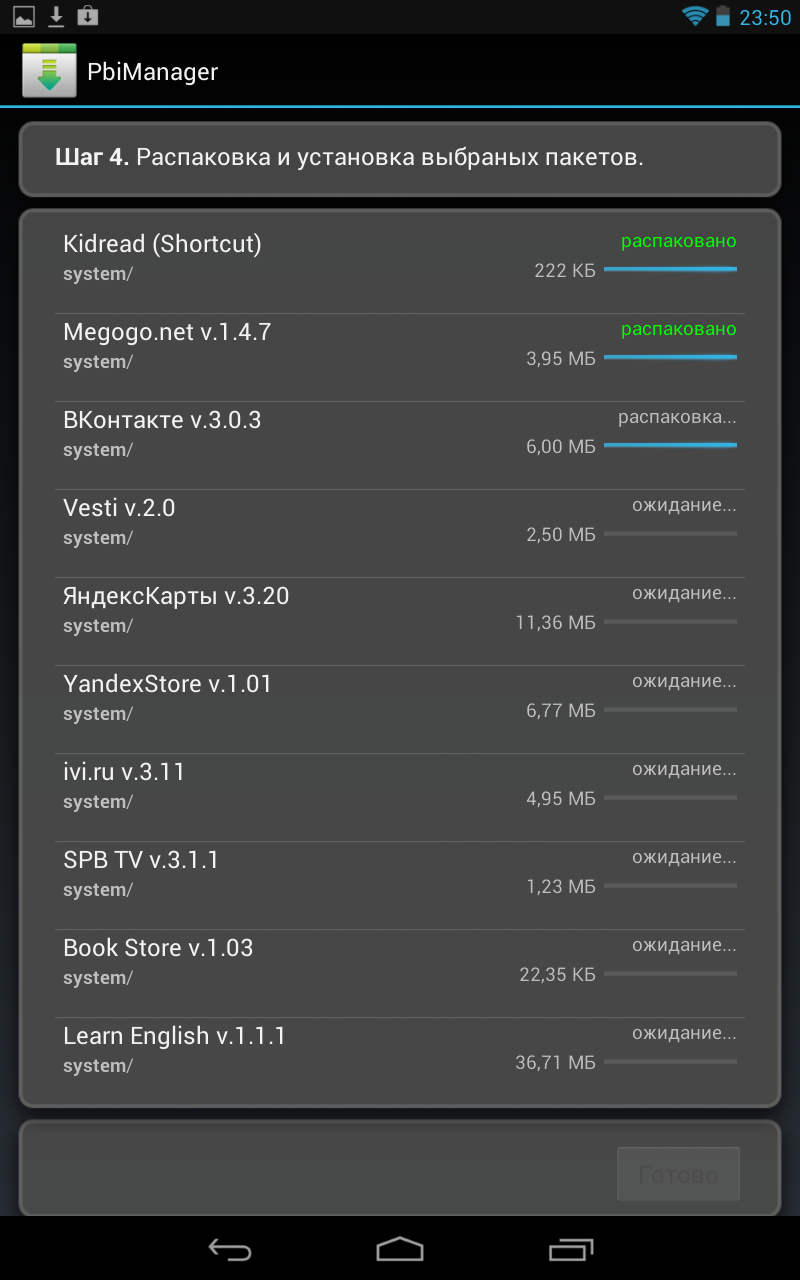Tap the Android Back navigation button

(x=230, y=1248)
